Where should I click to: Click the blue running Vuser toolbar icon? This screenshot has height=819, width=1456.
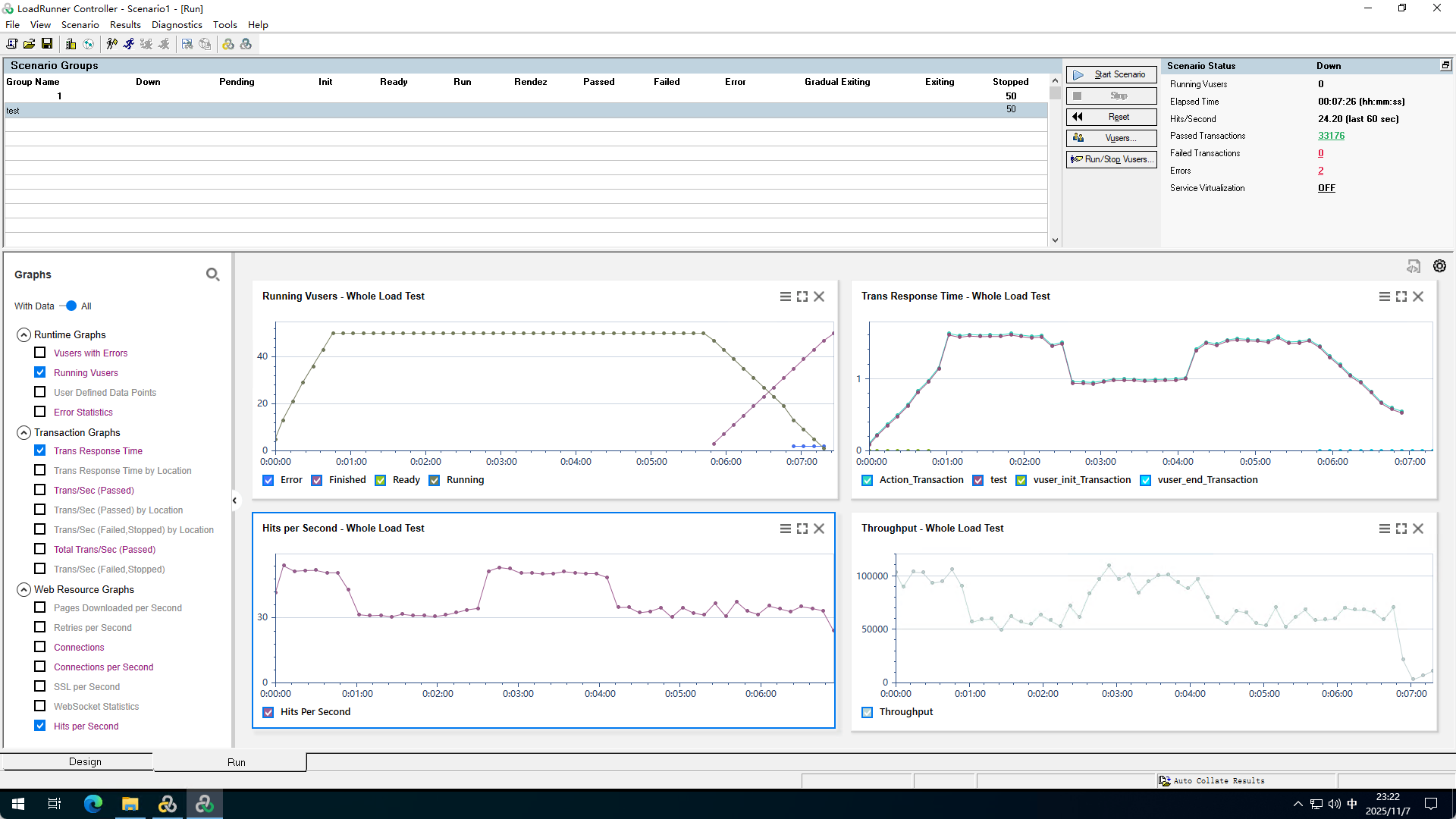[129, 44]
